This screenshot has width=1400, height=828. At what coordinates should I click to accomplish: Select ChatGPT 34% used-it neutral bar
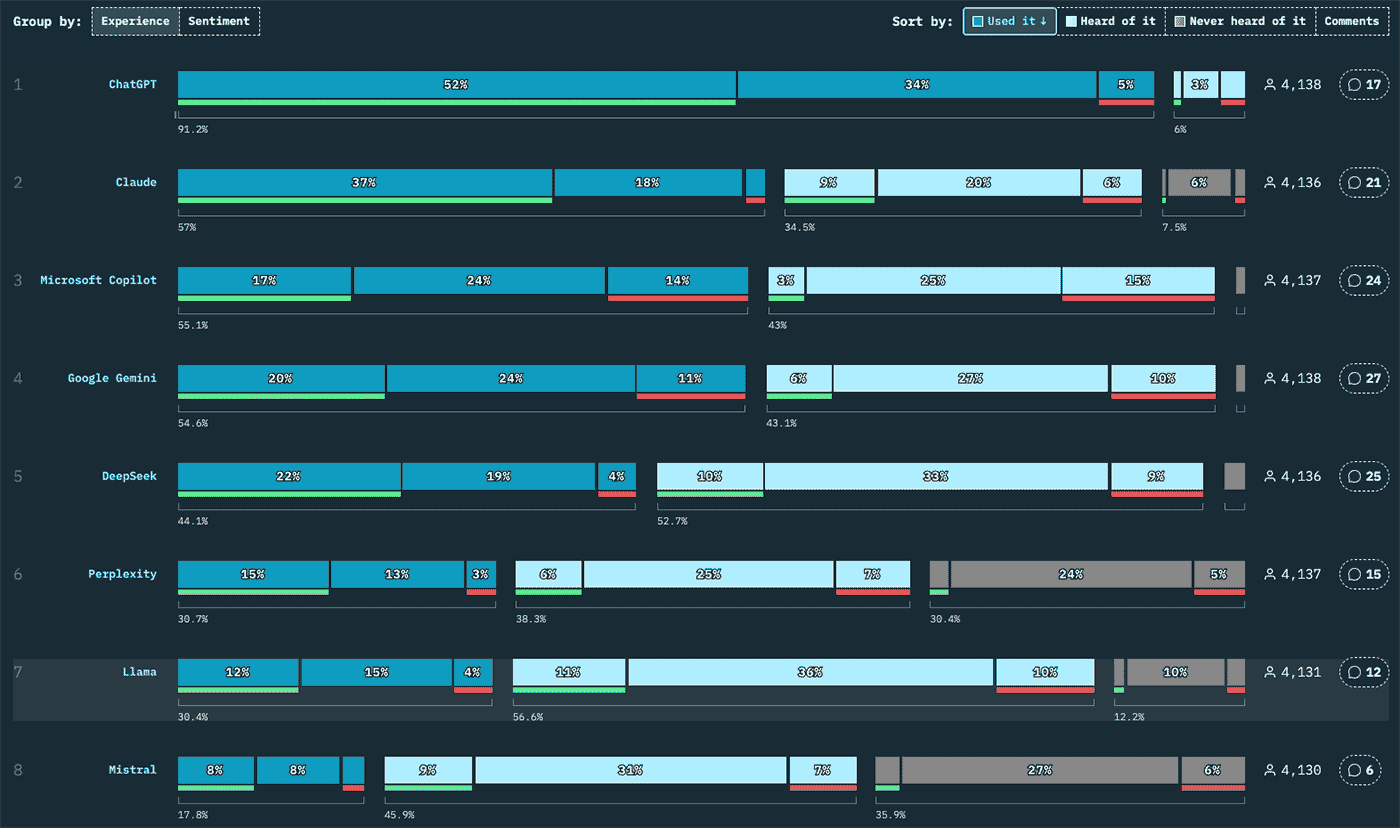[x=917, y=85]
